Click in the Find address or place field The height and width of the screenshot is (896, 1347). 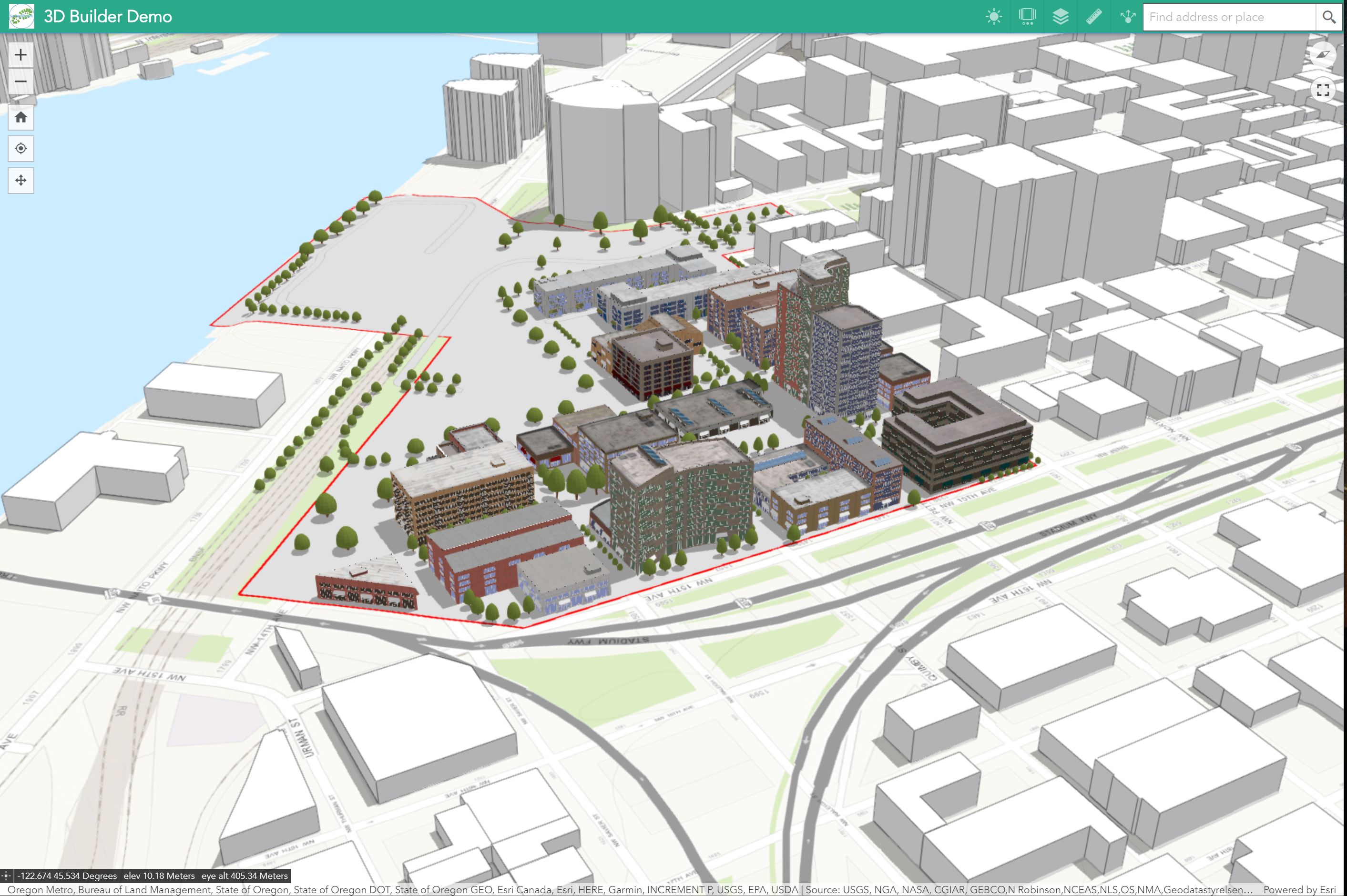coord(1229,17)
